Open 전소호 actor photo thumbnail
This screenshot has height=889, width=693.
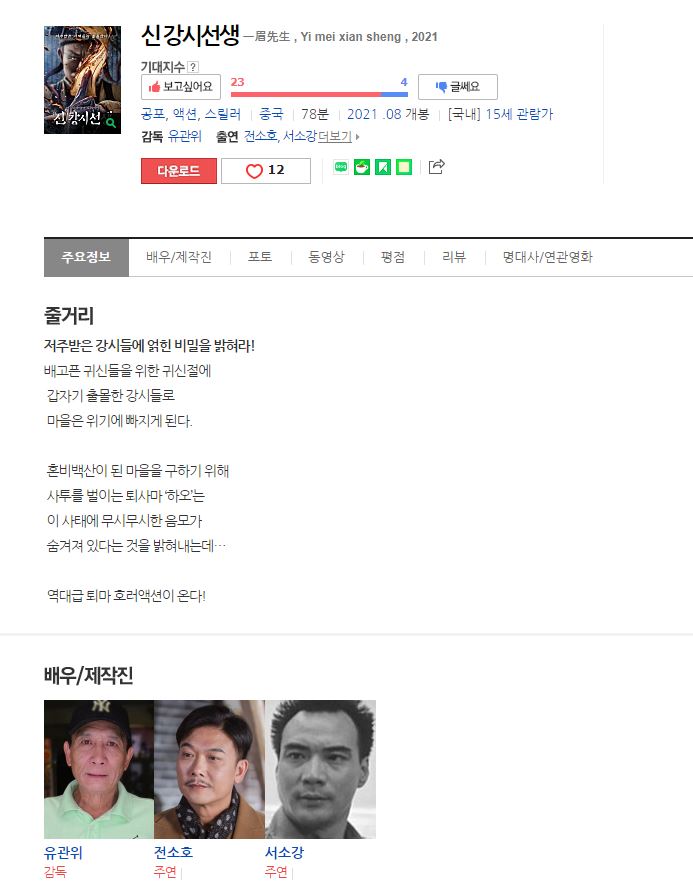[x=209, y=769]
